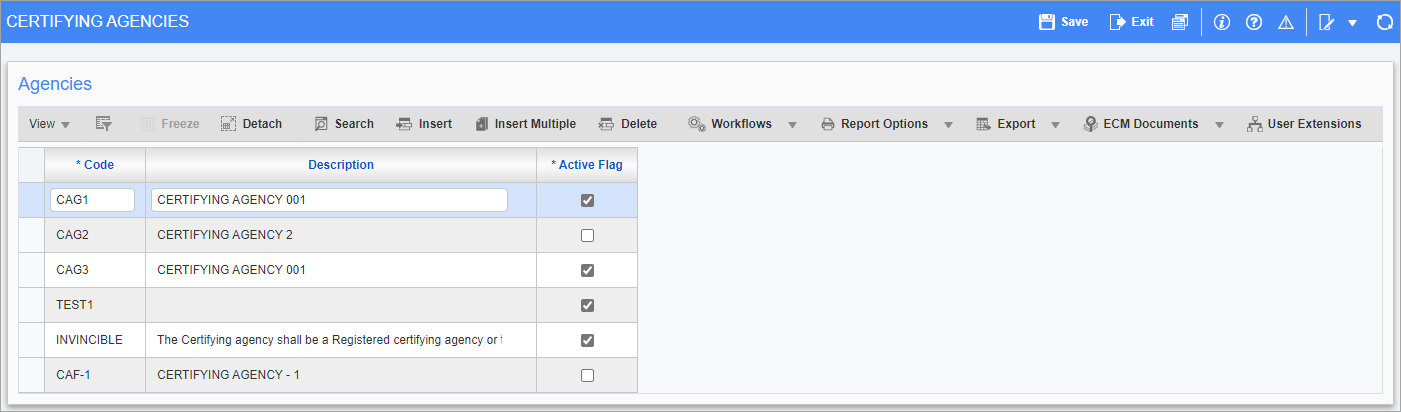
Task: Uncheck Active Flag for CAG1
Action: [587, 200]
